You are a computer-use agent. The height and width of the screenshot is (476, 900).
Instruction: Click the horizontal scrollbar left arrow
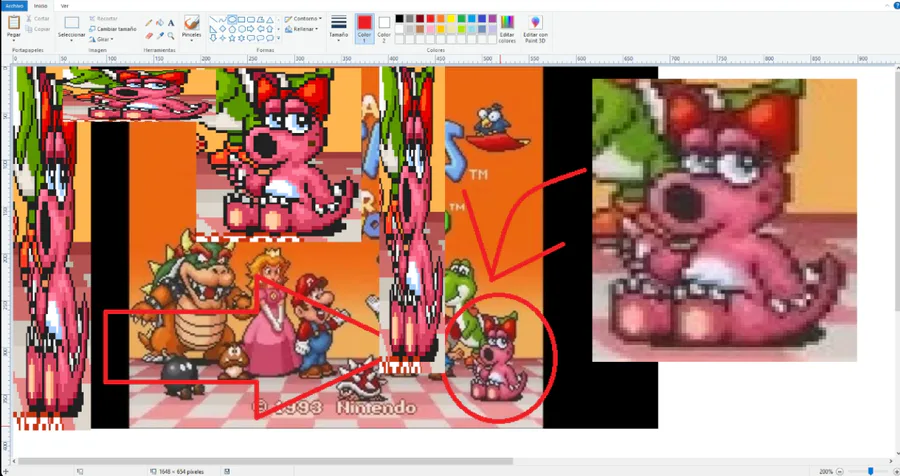tap(14, 461)
